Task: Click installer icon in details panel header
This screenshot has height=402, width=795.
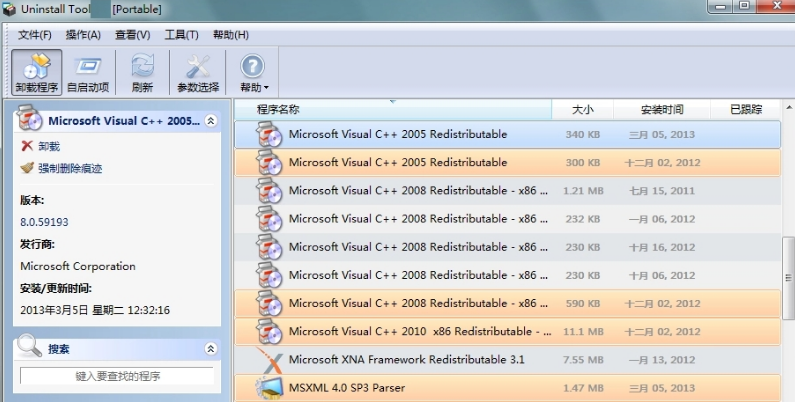Action: click(x=29, y=118)
